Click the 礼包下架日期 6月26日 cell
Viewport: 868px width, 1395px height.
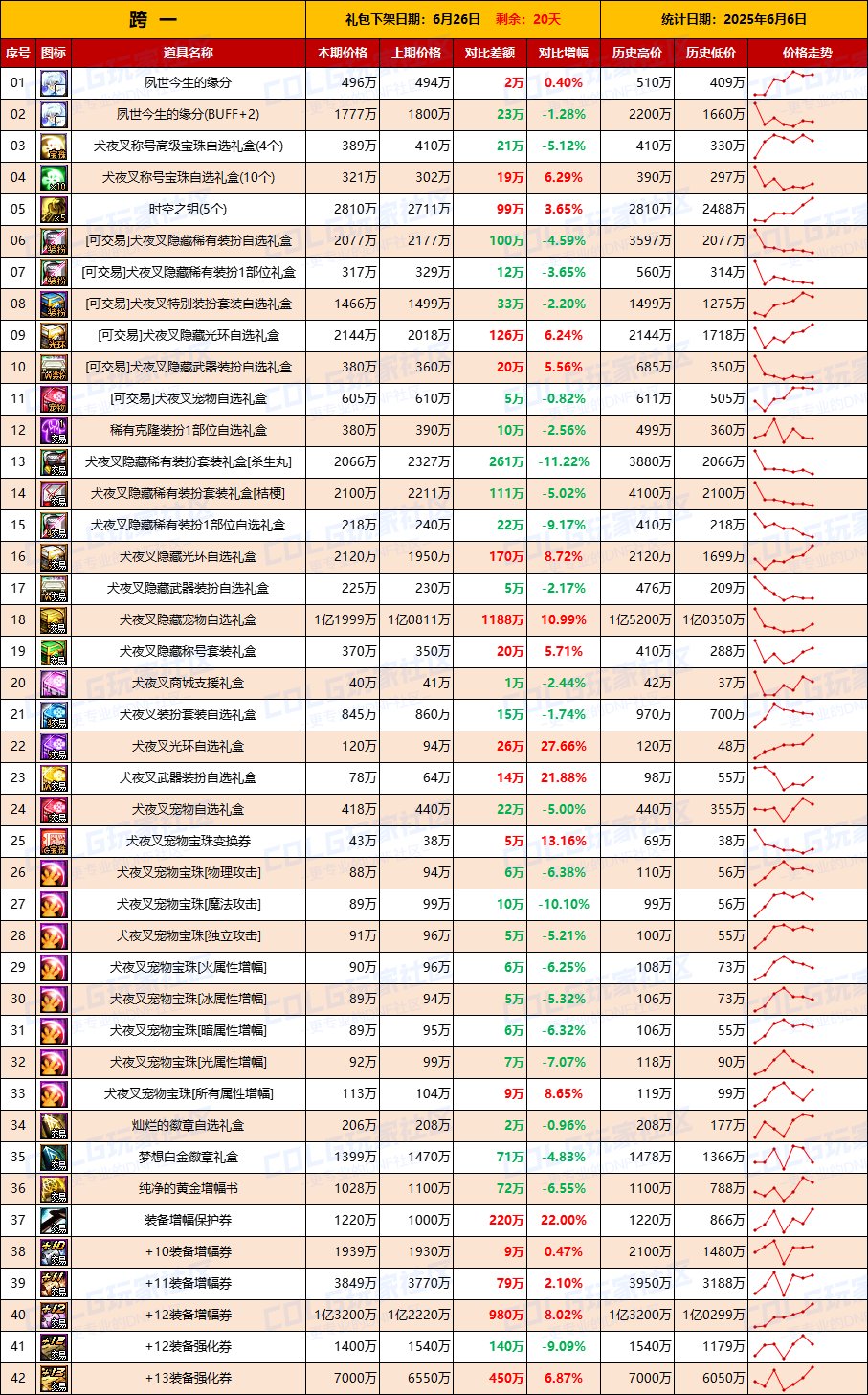click(x=453, y=19)
